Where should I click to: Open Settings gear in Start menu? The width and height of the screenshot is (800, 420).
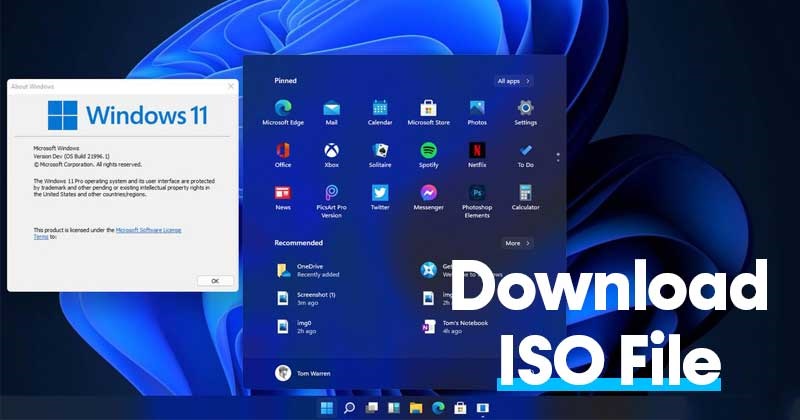point(526,112)
